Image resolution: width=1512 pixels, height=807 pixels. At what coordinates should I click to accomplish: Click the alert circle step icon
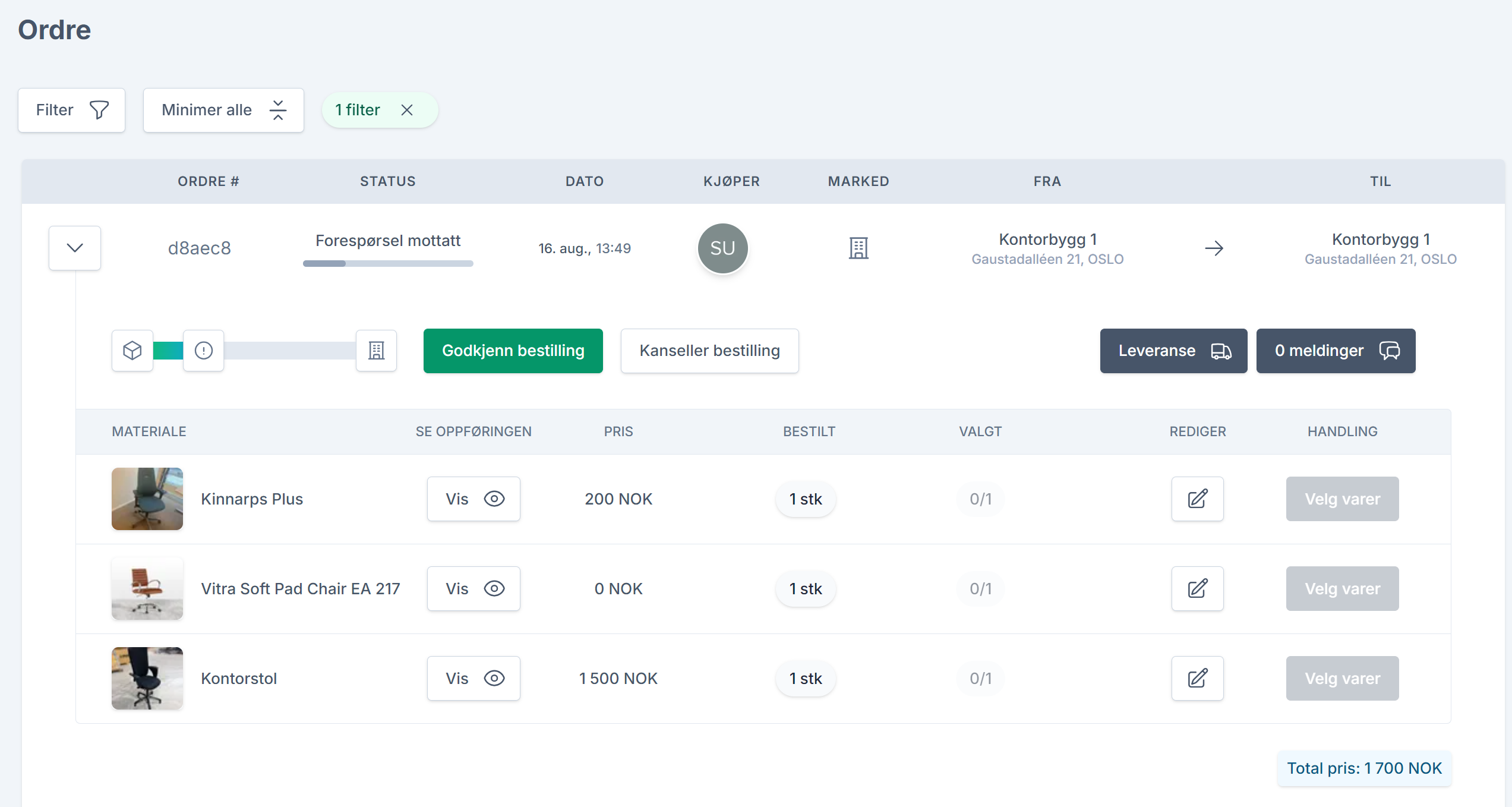204,351
